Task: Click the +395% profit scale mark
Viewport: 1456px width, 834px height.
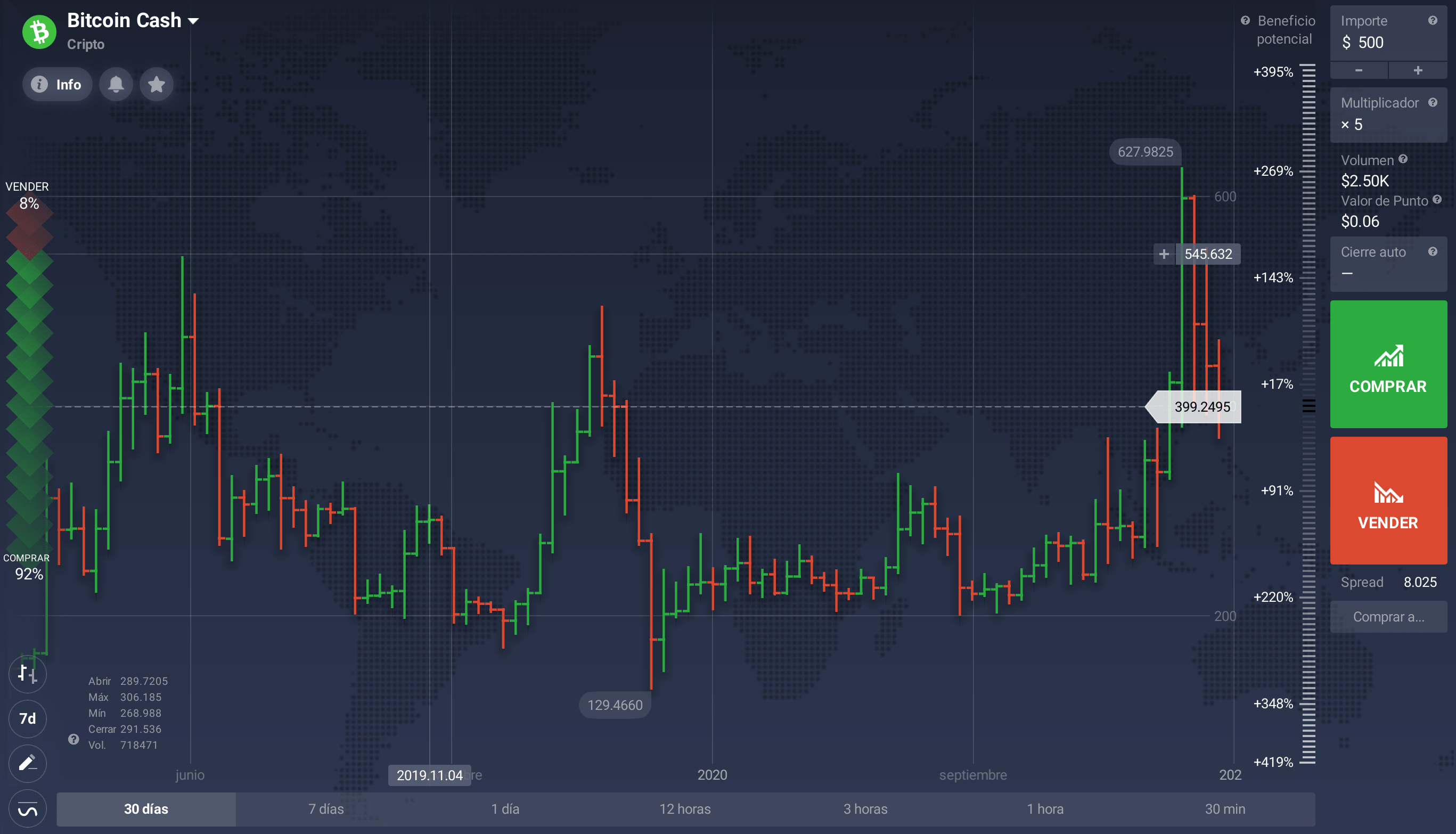Action: pyautogui.click(x=1273, y=71)
